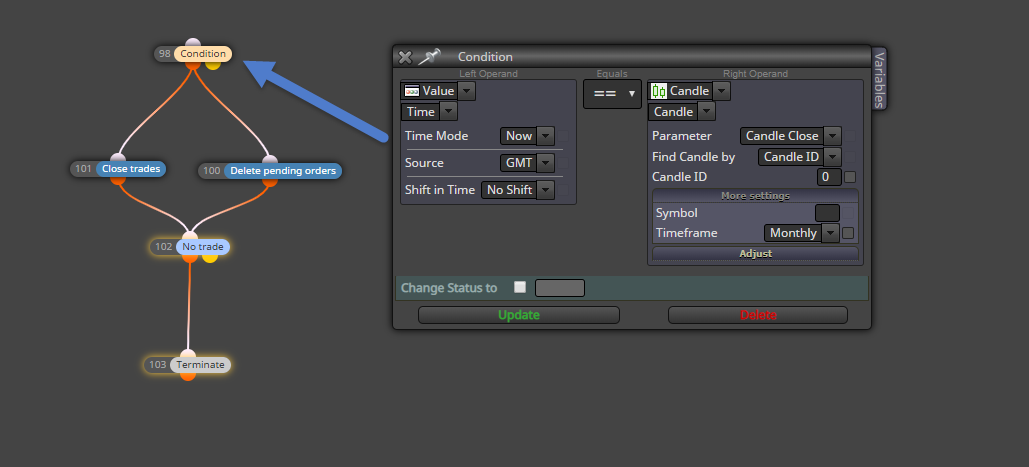Image resolution: width=1029 pixels, height=467 pixels.
Task: Open the Timeframe 'Monthly' dropdown
Action: pos(831,233)
